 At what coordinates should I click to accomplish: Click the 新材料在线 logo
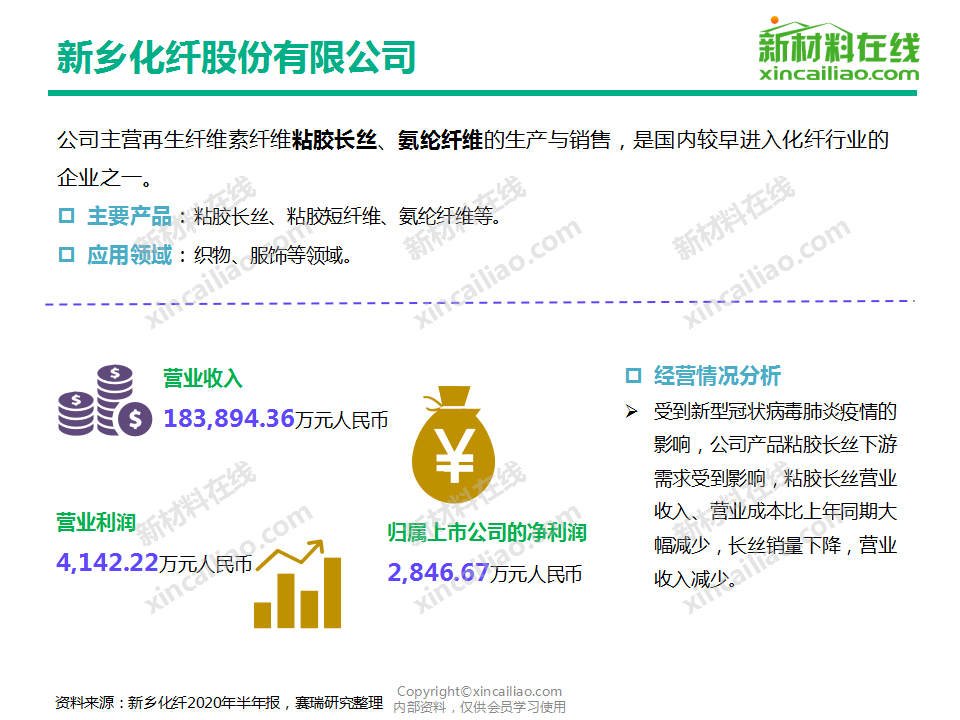[839, 49]
